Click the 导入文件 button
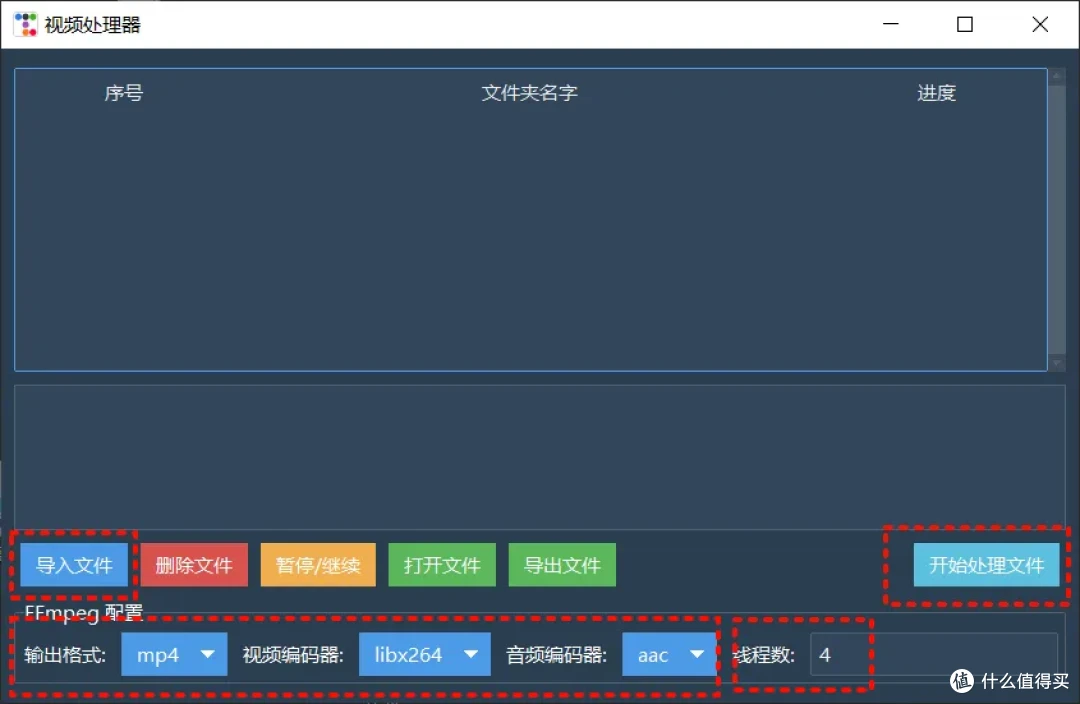Viewport: 1080px width, 704px height. 74,565
